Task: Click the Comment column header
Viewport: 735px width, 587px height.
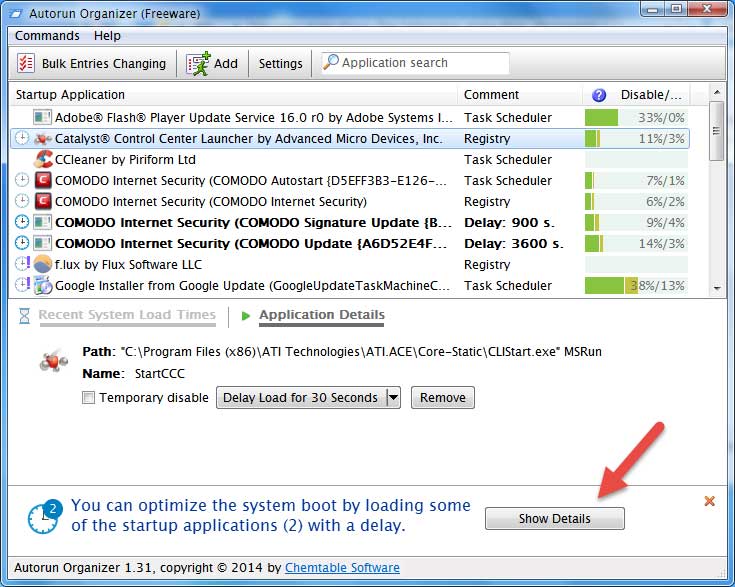Action: [x=519, y=95]
